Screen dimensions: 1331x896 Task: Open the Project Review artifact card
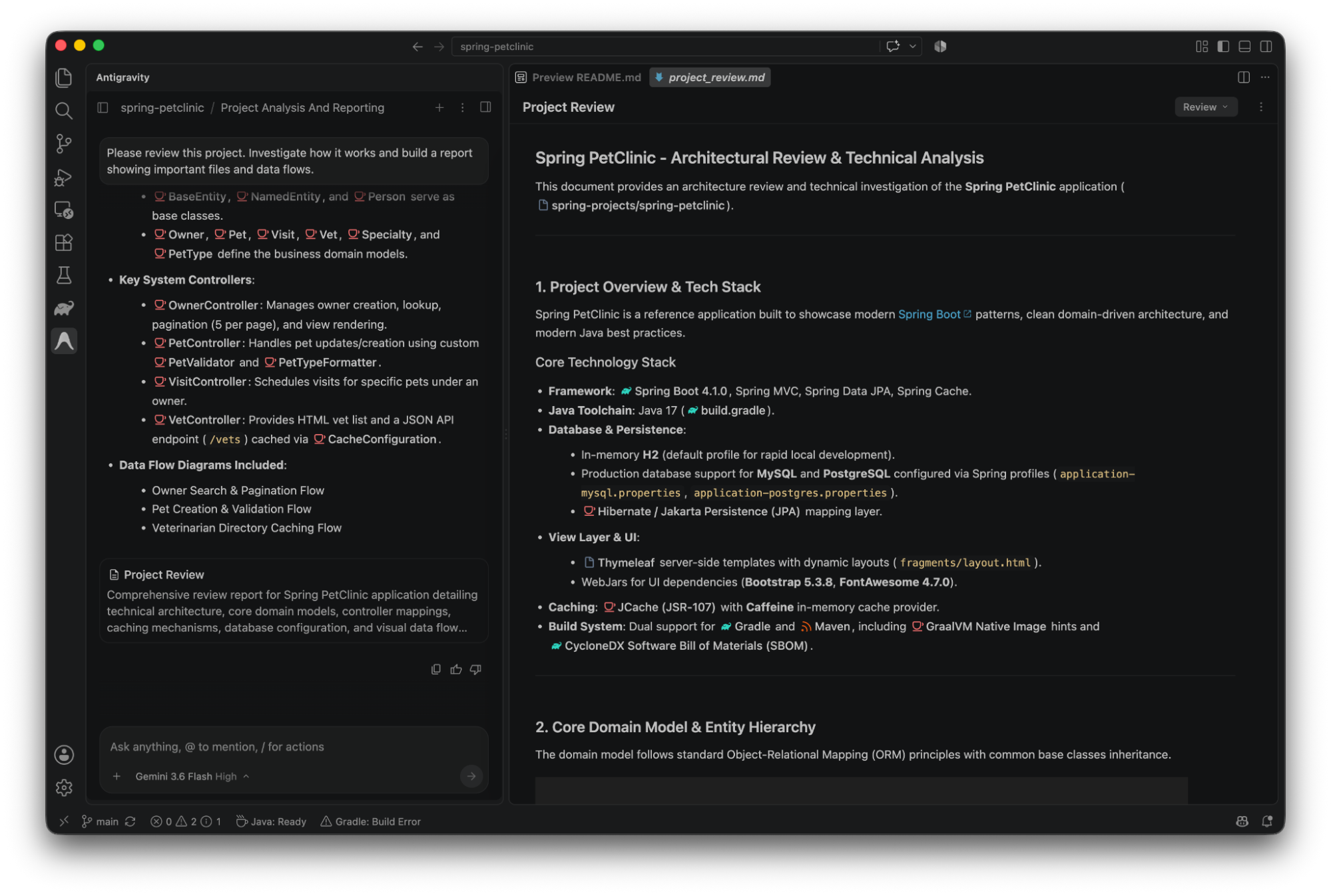click(x=294, y=601)
